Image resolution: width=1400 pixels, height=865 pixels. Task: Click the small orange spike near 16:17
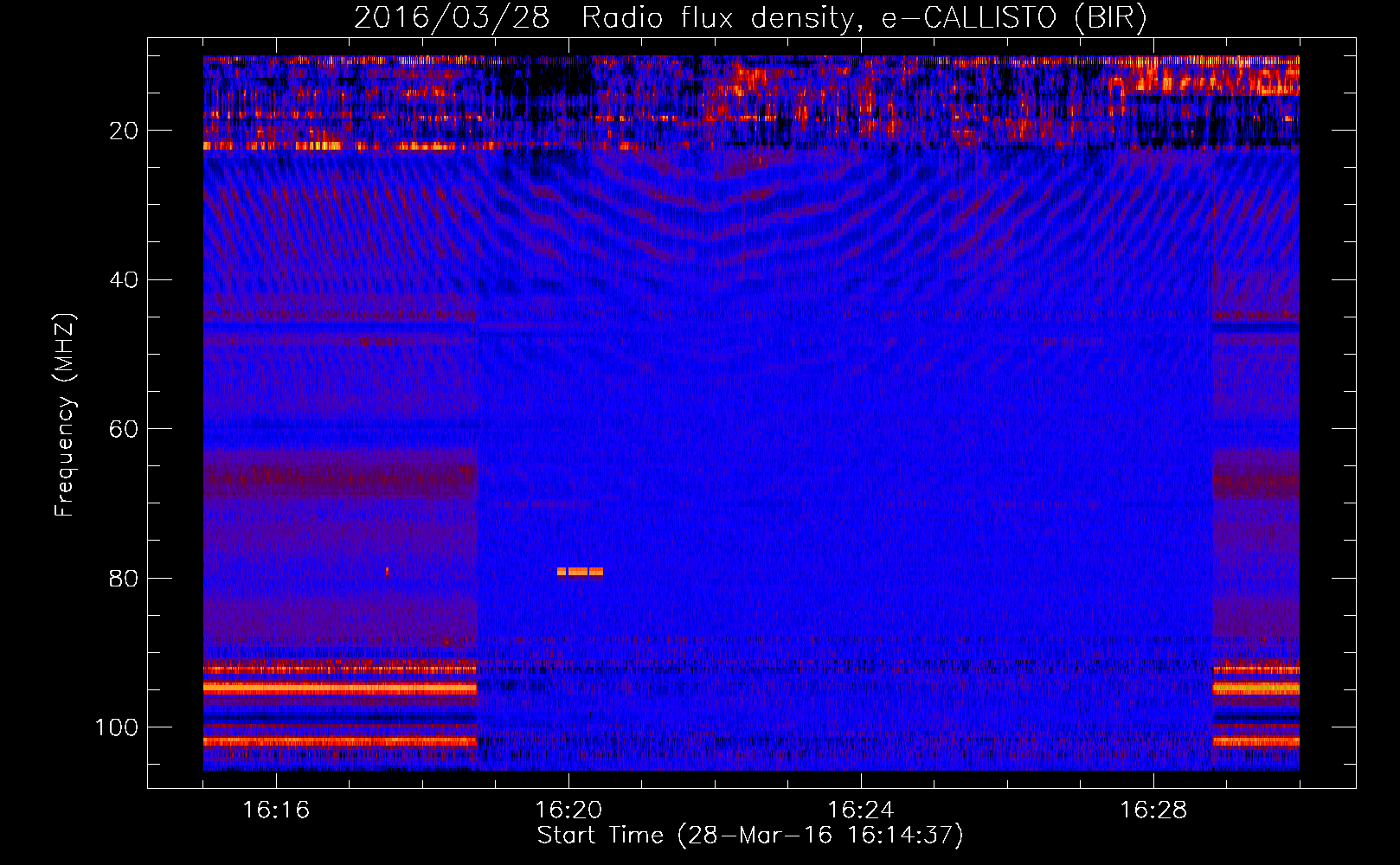(387, 572)
